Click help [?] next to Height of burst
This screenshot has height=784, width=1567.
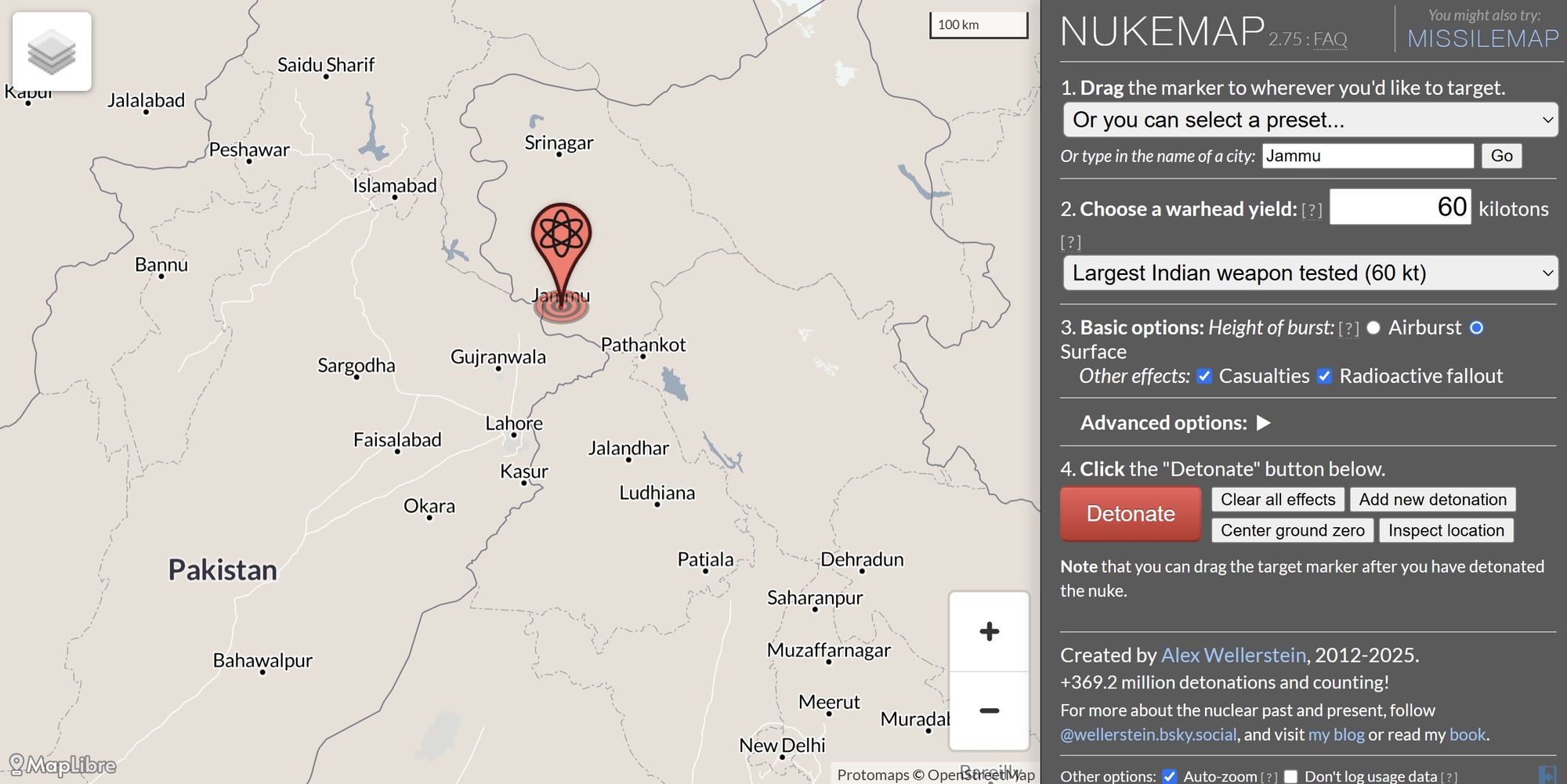coord(1348,329)
